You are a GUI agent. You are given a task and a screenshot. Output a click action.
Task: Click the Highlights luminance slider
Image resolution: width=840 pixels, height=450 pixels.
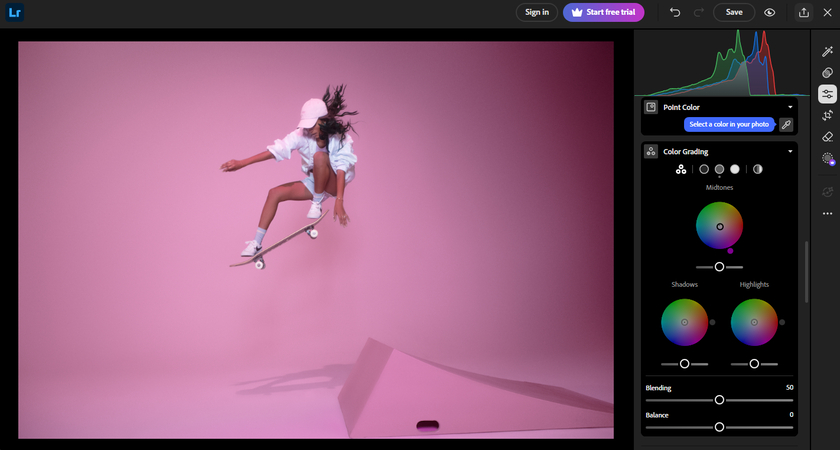(x=754, y=364)
